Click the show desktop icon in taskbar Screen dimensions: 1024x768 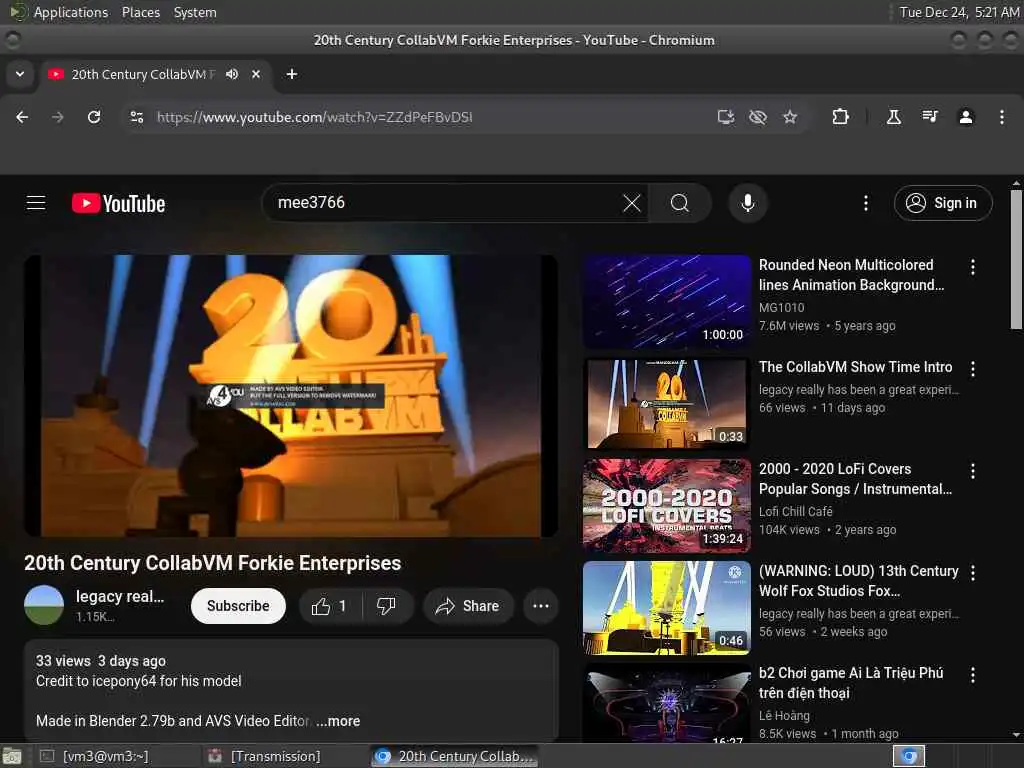[x=12, y=756]
